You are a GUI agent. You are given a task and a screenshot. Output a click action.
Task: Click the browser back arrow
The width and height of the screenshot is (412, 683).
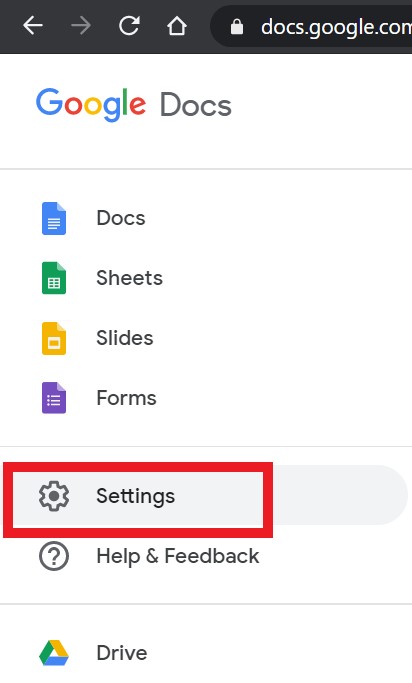pyautogui.click(x=33, y=26)
